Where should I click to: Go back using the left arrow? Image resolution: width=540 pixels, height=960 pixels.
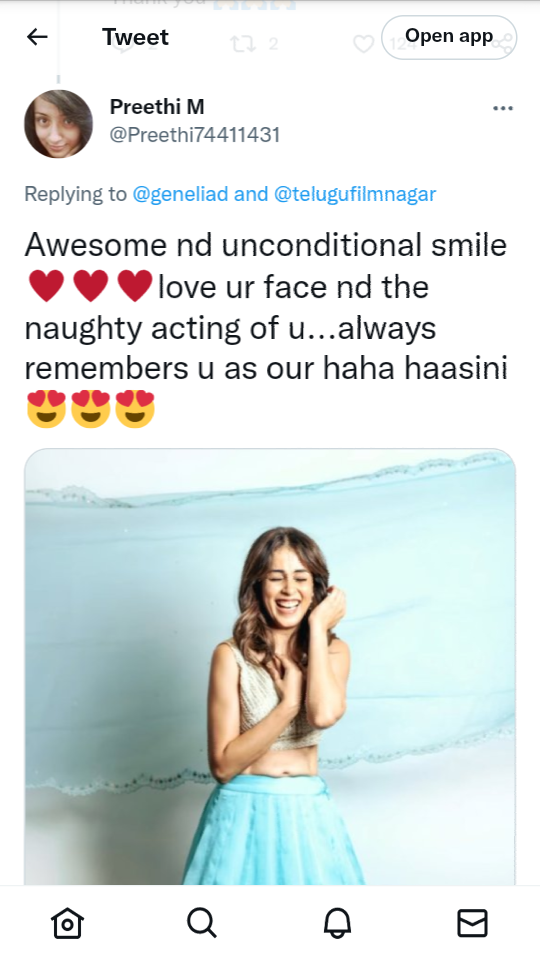tap(37, 37)
